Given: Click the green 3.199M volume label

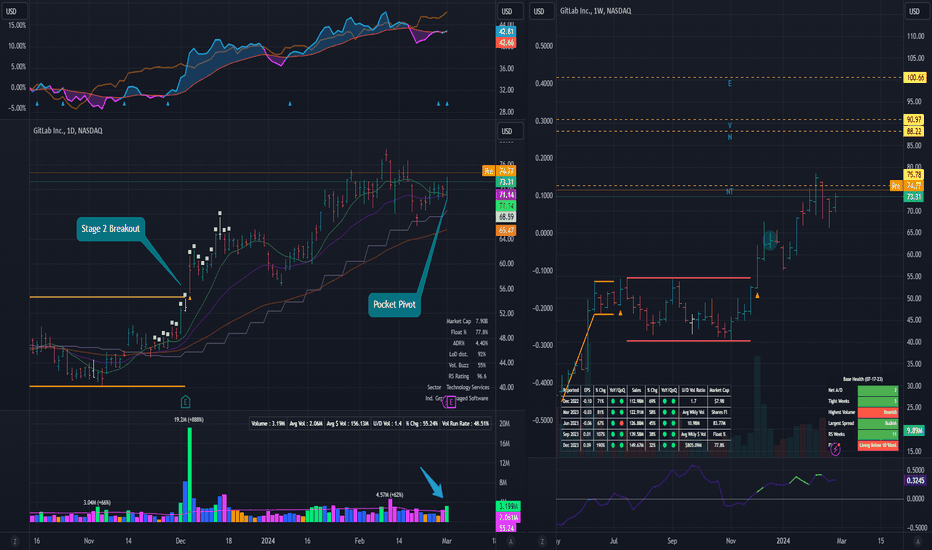Looking at the screenshot, I should 507,507.
